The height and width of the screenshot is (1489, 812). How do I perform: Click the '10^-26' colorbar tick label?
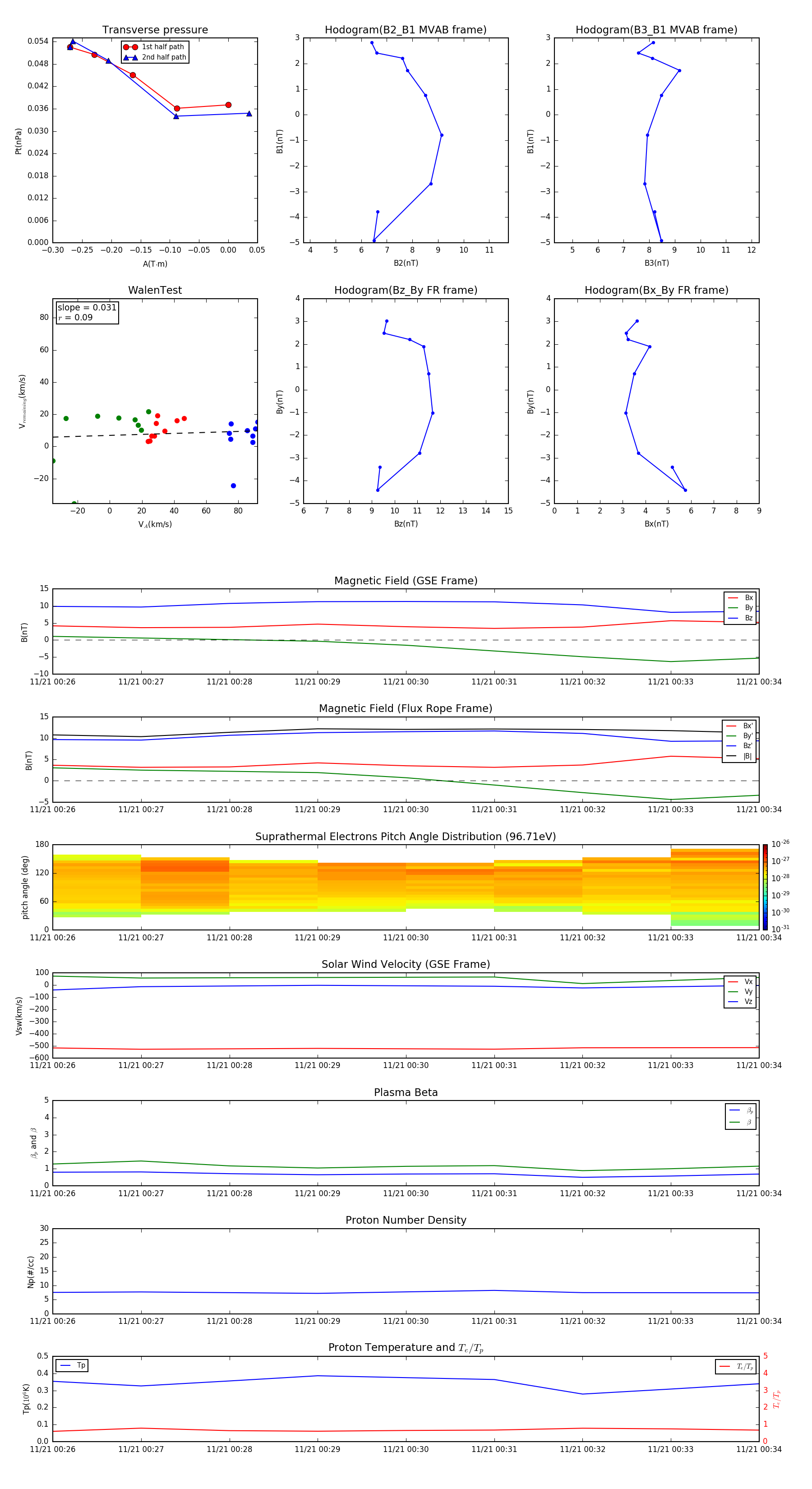click(x=780, y=844)
